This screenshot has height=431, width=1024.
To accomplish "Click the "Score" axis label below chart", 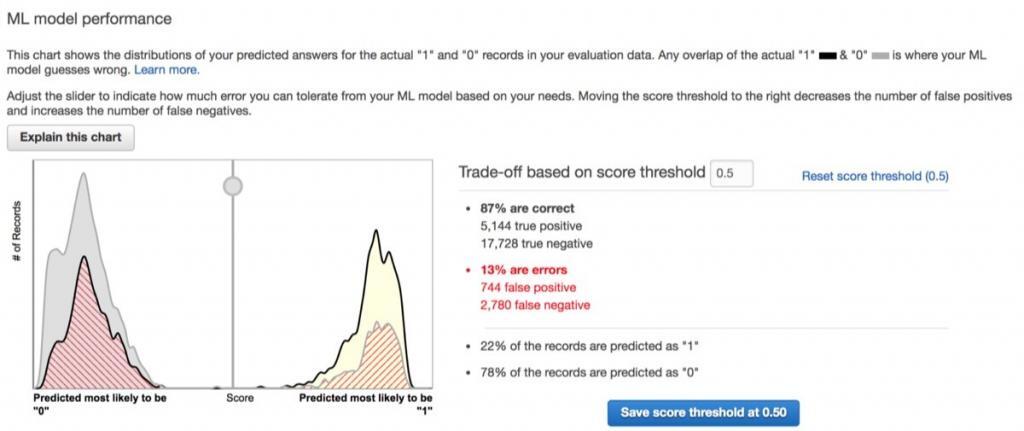I will [240, 398].
